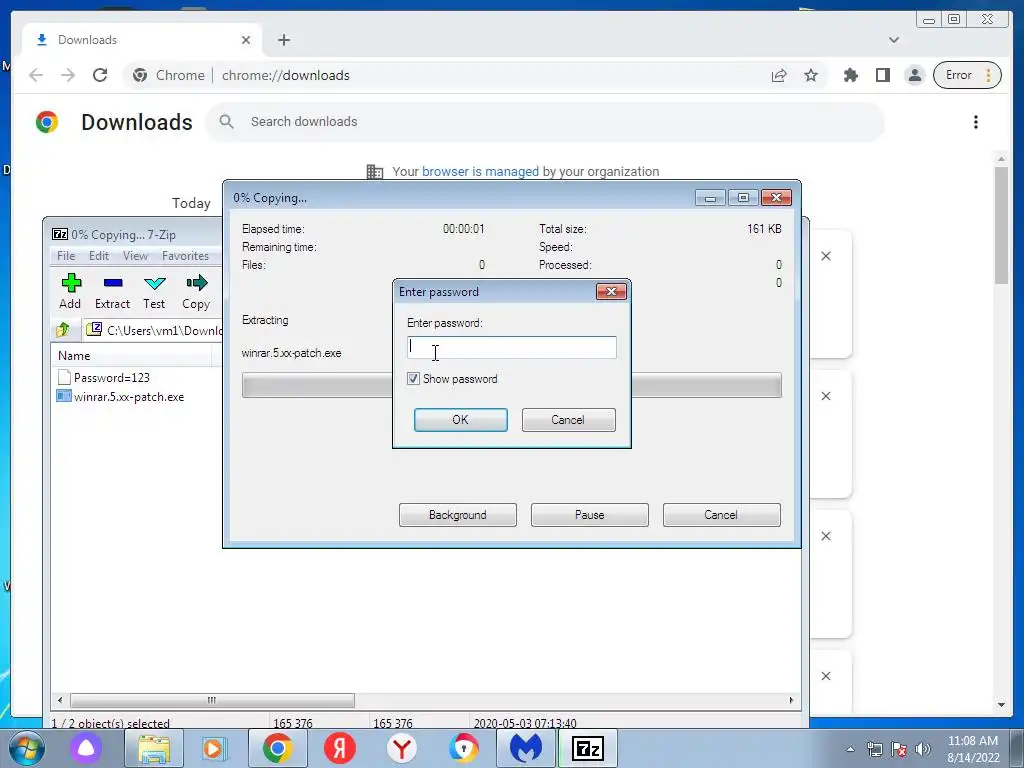Click the Action Center flag tray icon
This screenshot has width=1024, height=768.
[x=899, y=749]
